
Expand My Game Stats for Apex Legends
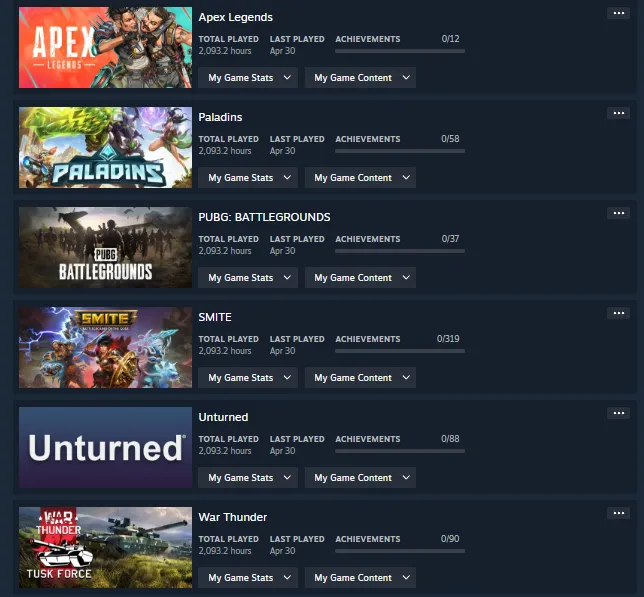coord(248,78)
